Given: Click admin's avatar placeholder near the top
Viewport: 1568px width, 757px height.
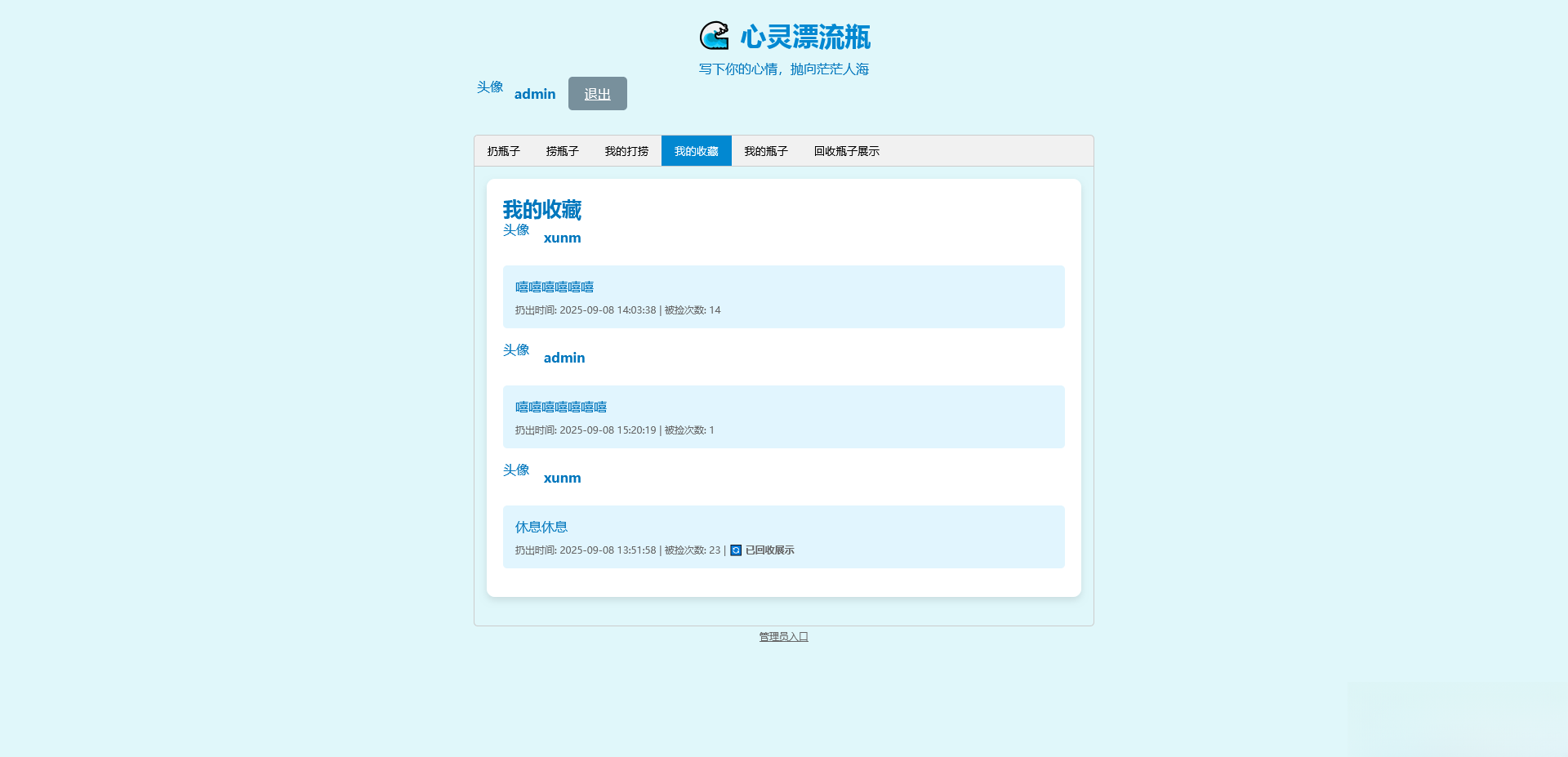Looking at the screenshot, I should 490,88.
